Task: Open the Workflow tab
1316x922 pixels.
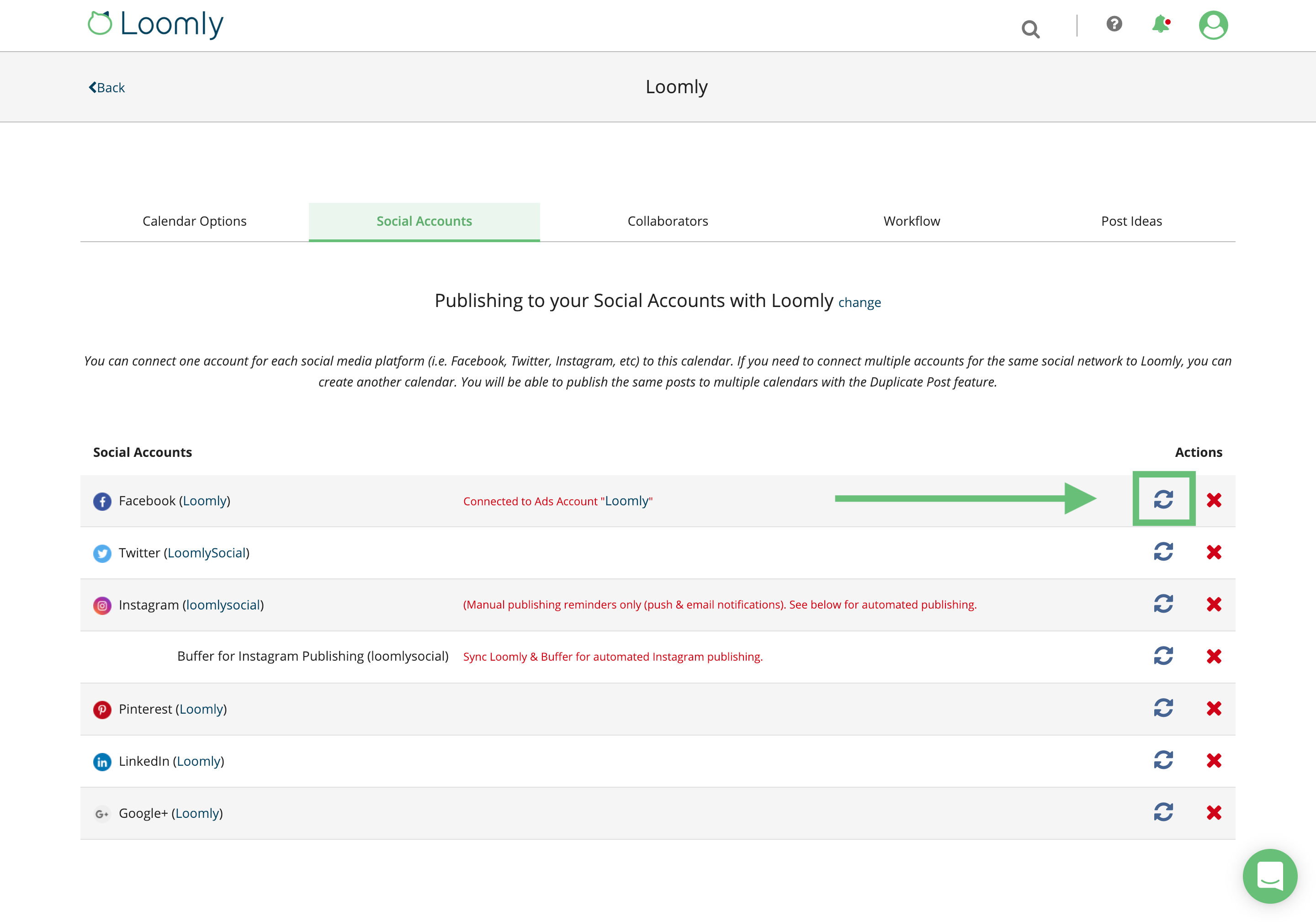Action: pyautogui.click(x=911, y=221)
